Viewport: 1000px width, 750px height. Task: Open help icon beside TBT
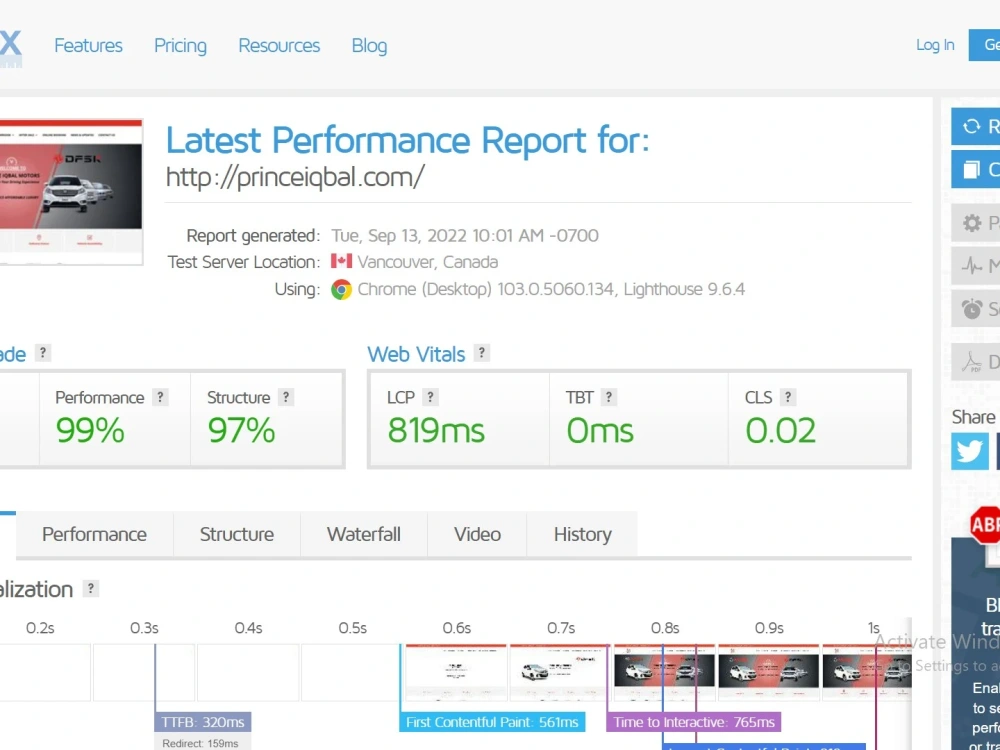click(x=609, y=397)
